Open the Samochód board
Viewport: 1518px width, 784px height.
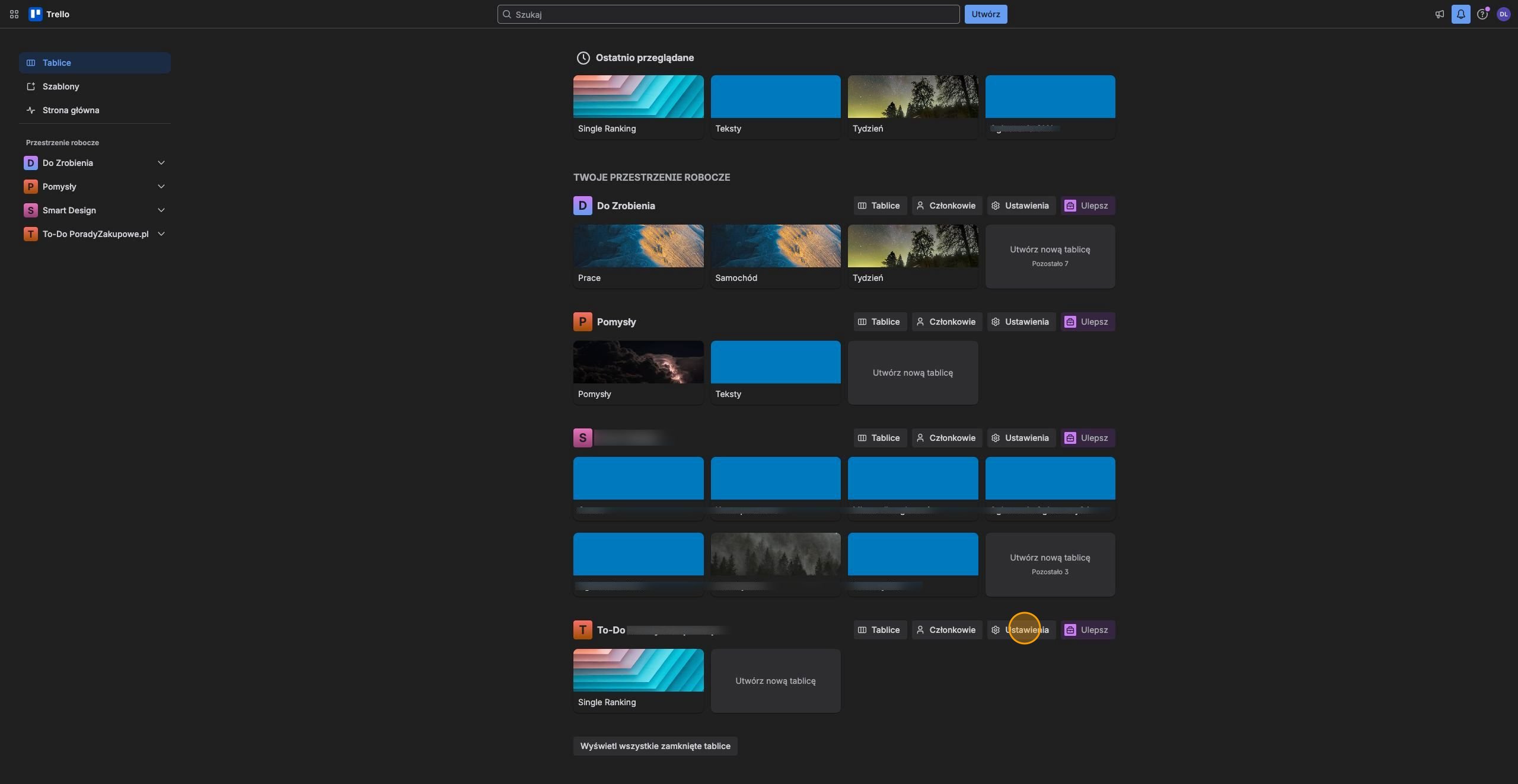(x=776, y=257)
